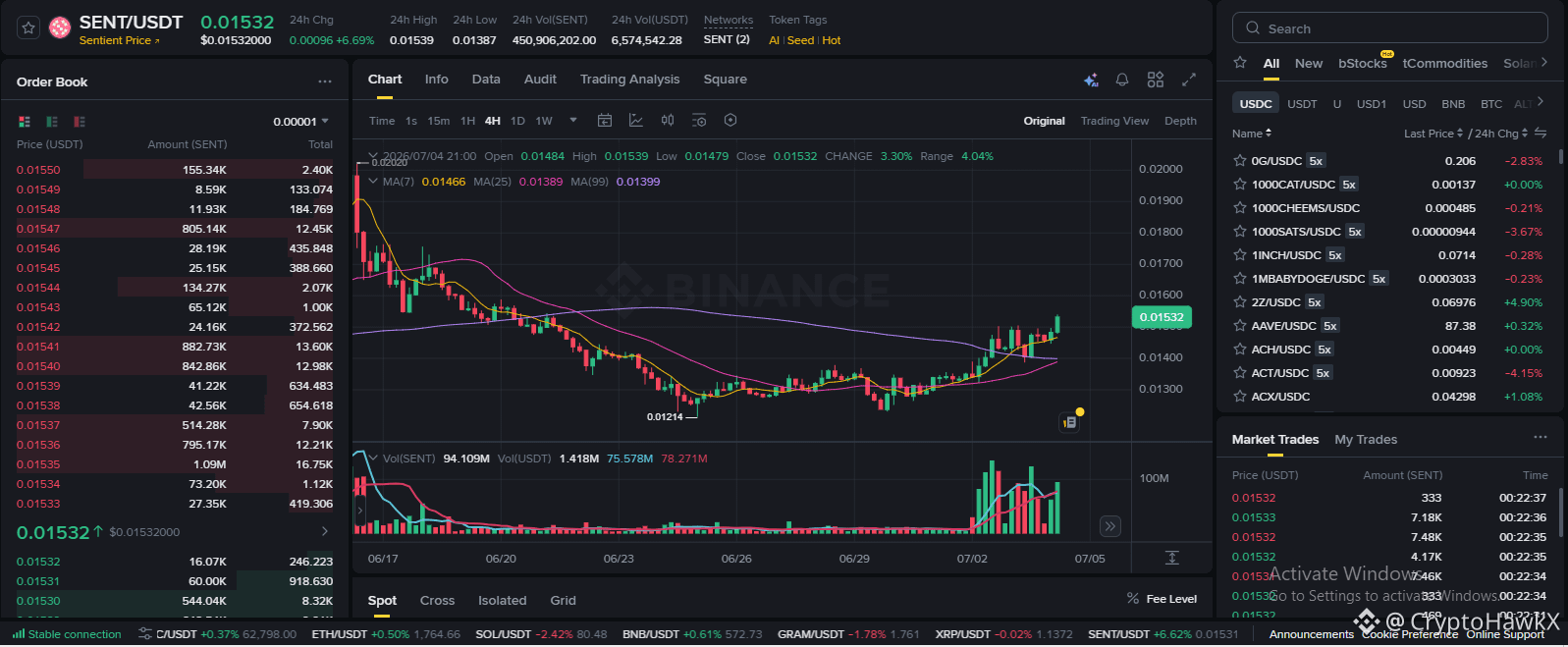
Task: Select the Grid trading tab
Action: click(563, 600)
